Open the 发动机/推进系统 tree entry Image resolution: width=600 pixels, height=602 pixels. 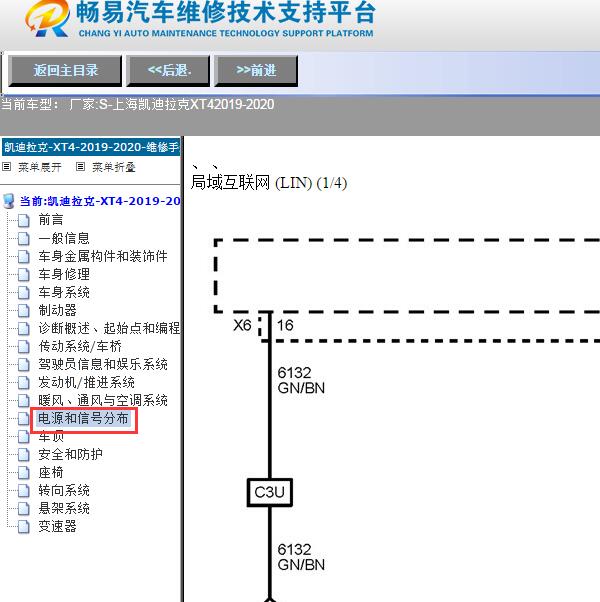86,382
